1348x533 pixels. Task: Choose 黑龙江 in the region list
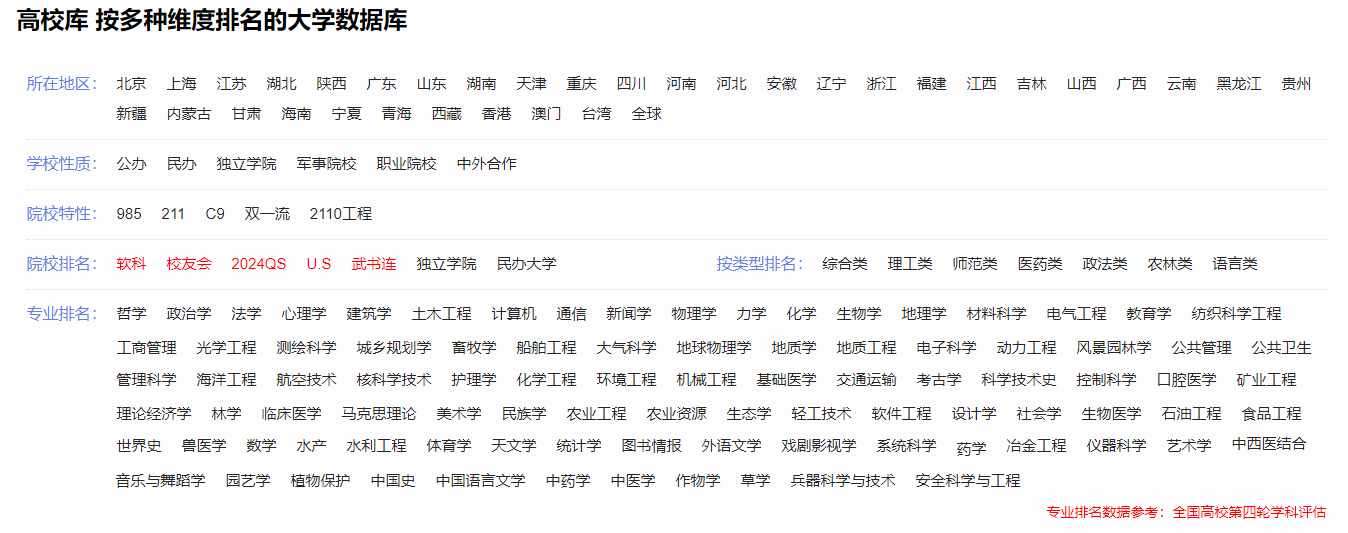tap(1238, 84)
